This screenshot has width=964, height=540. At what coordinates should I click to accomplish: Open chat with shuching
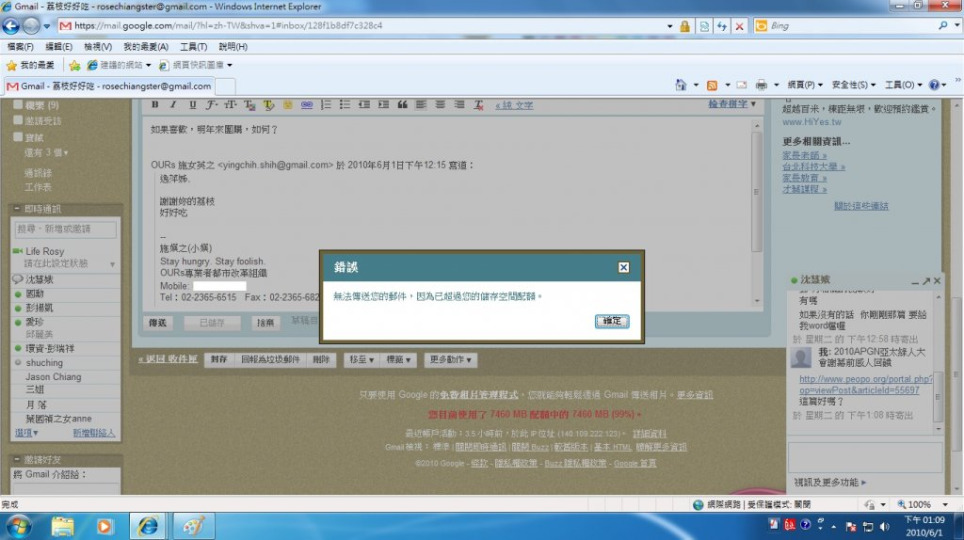click(x=44, y=363)
